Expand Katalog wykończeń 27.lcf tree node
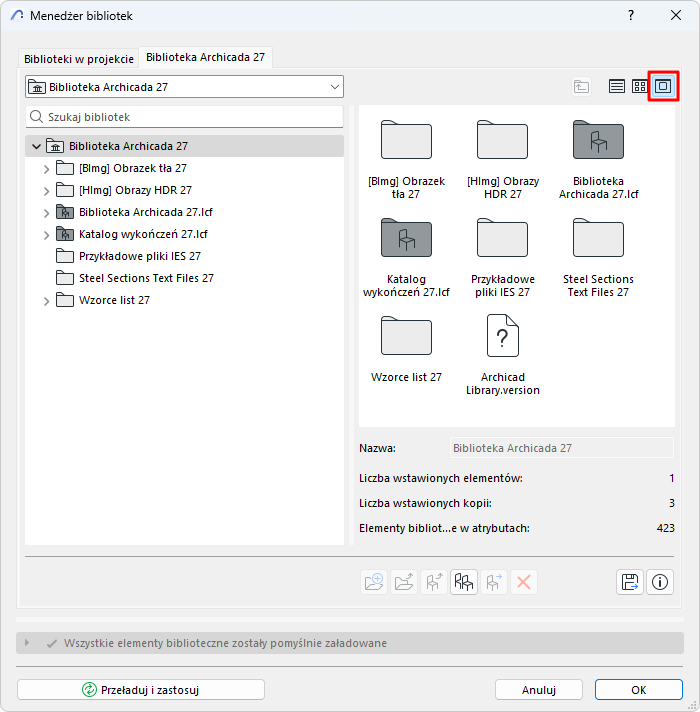Image resolution: width=700 pixels, height=712 pixels. click(46, 235)
